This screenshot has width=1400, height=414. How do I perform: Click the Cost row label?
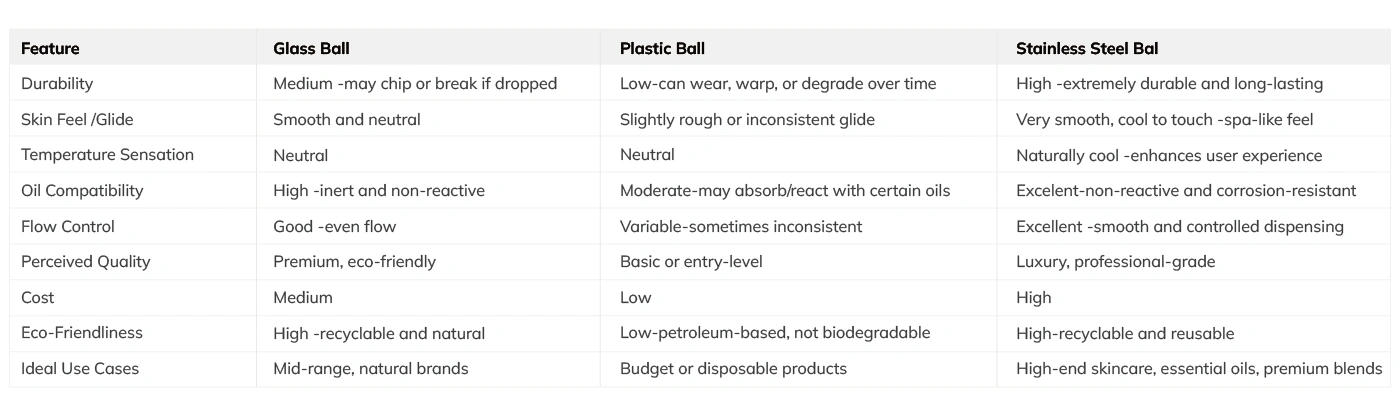click(x=38, y=298)
